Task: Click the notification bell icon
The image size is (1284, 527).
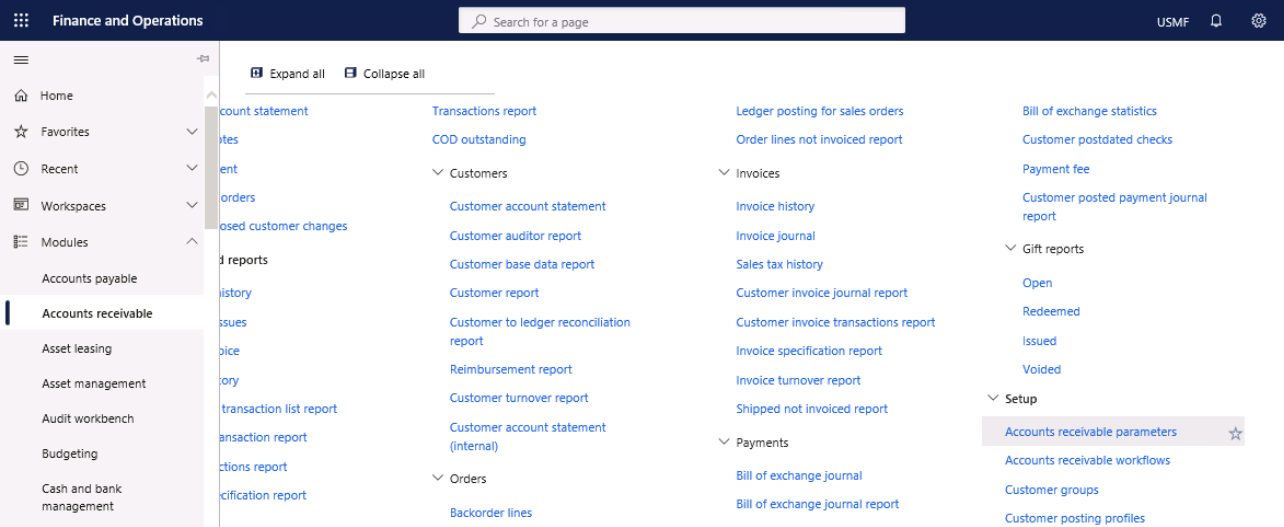Action: tap(1216, 20)
